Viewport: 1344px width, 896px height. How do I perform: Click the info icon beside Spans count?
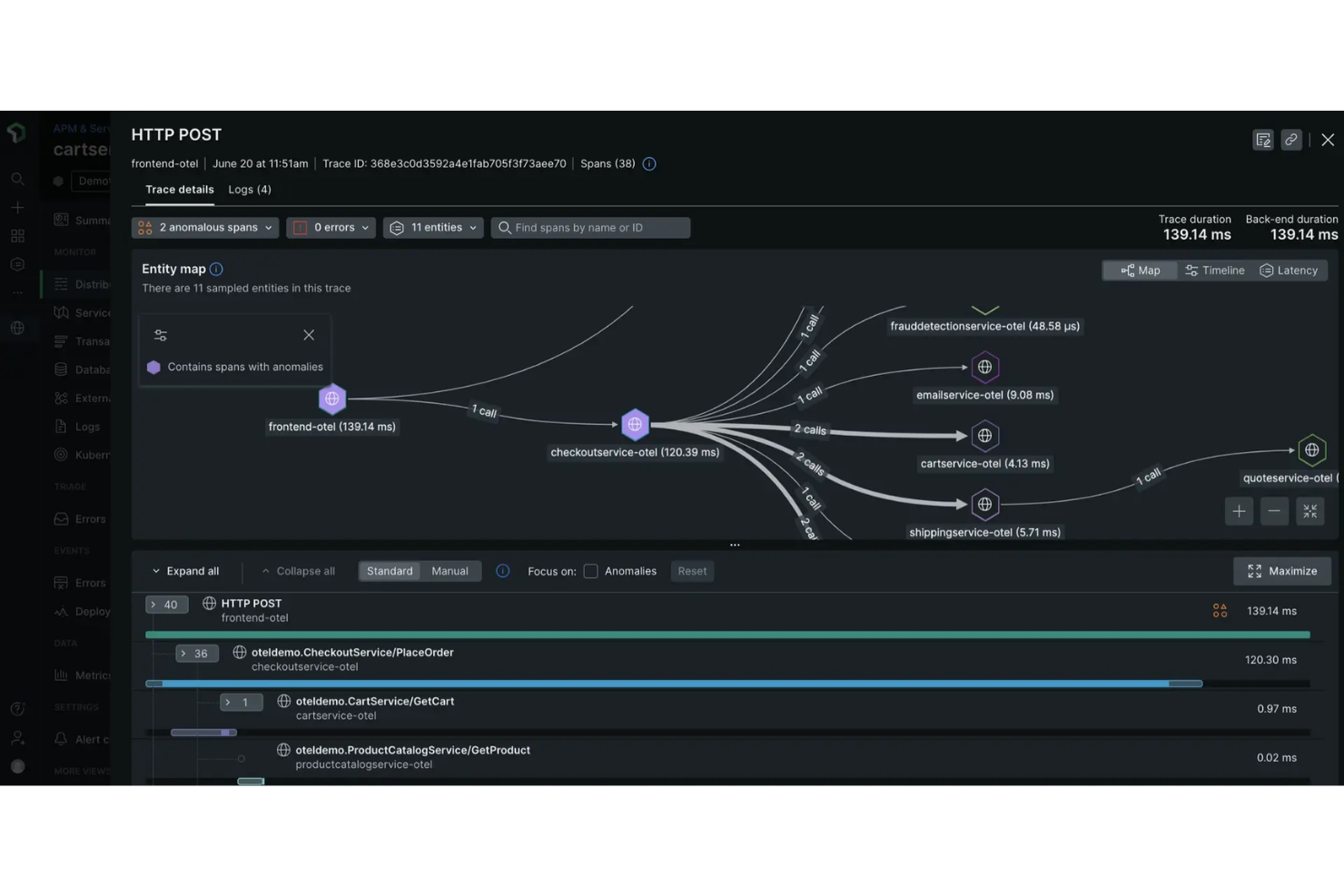648,163
